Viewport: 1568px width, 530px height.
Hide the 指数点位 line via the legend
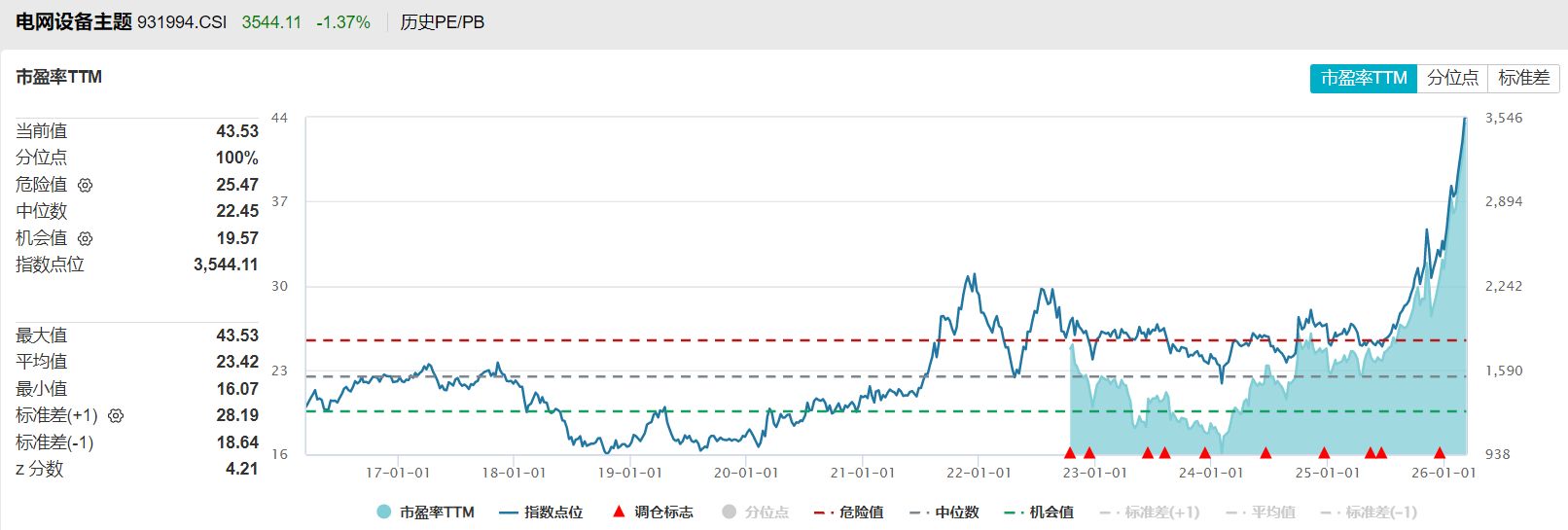point(540,512)
